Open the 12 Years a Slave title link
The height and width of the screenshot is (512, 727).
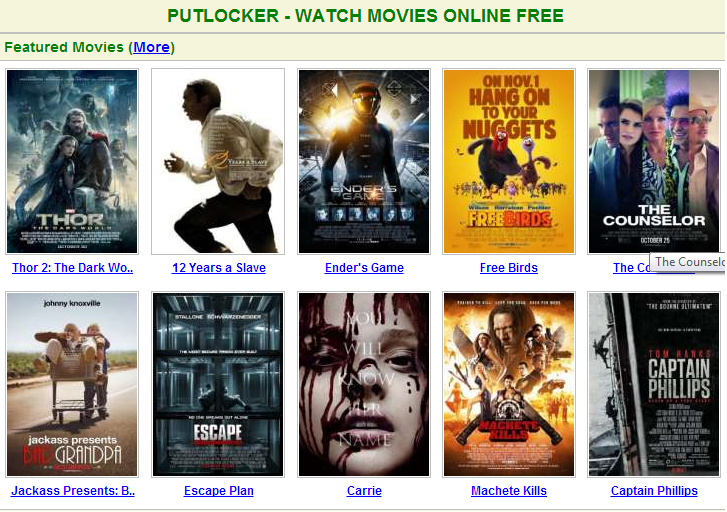click(x=219, y=268)
